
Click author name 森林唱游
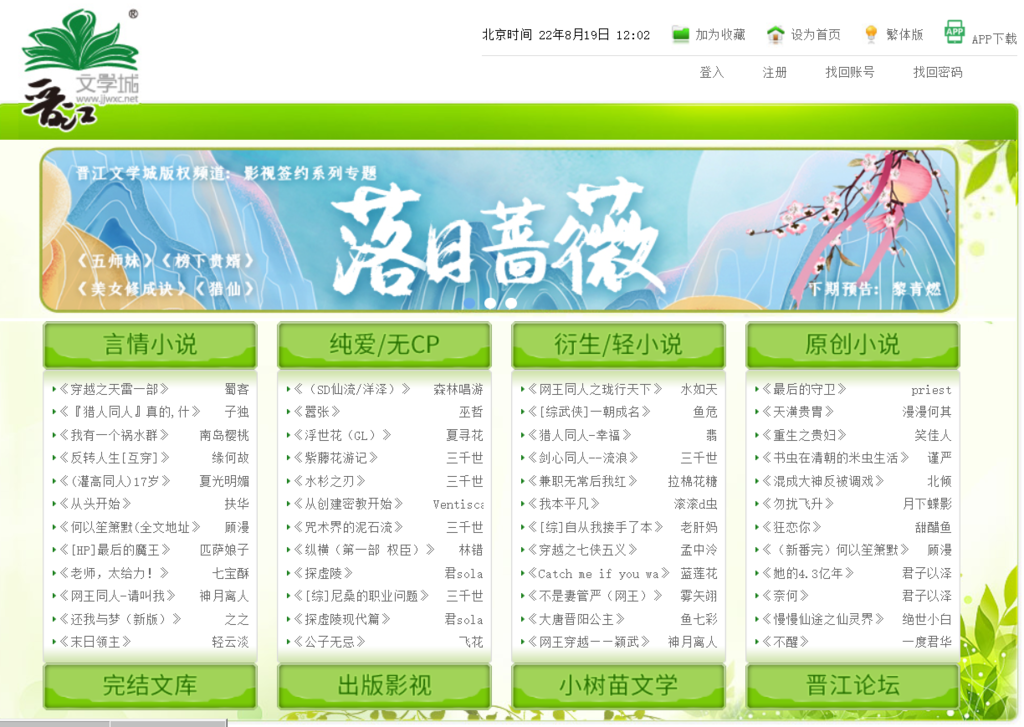pos(458,389)
